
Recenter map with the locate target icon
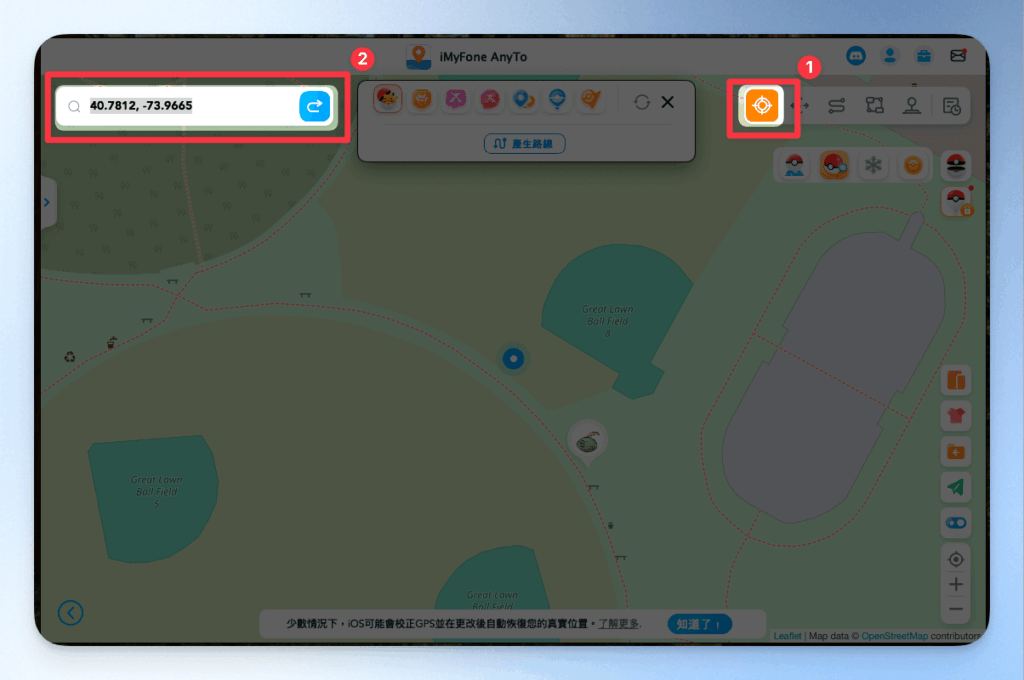[x=956, y=559]
